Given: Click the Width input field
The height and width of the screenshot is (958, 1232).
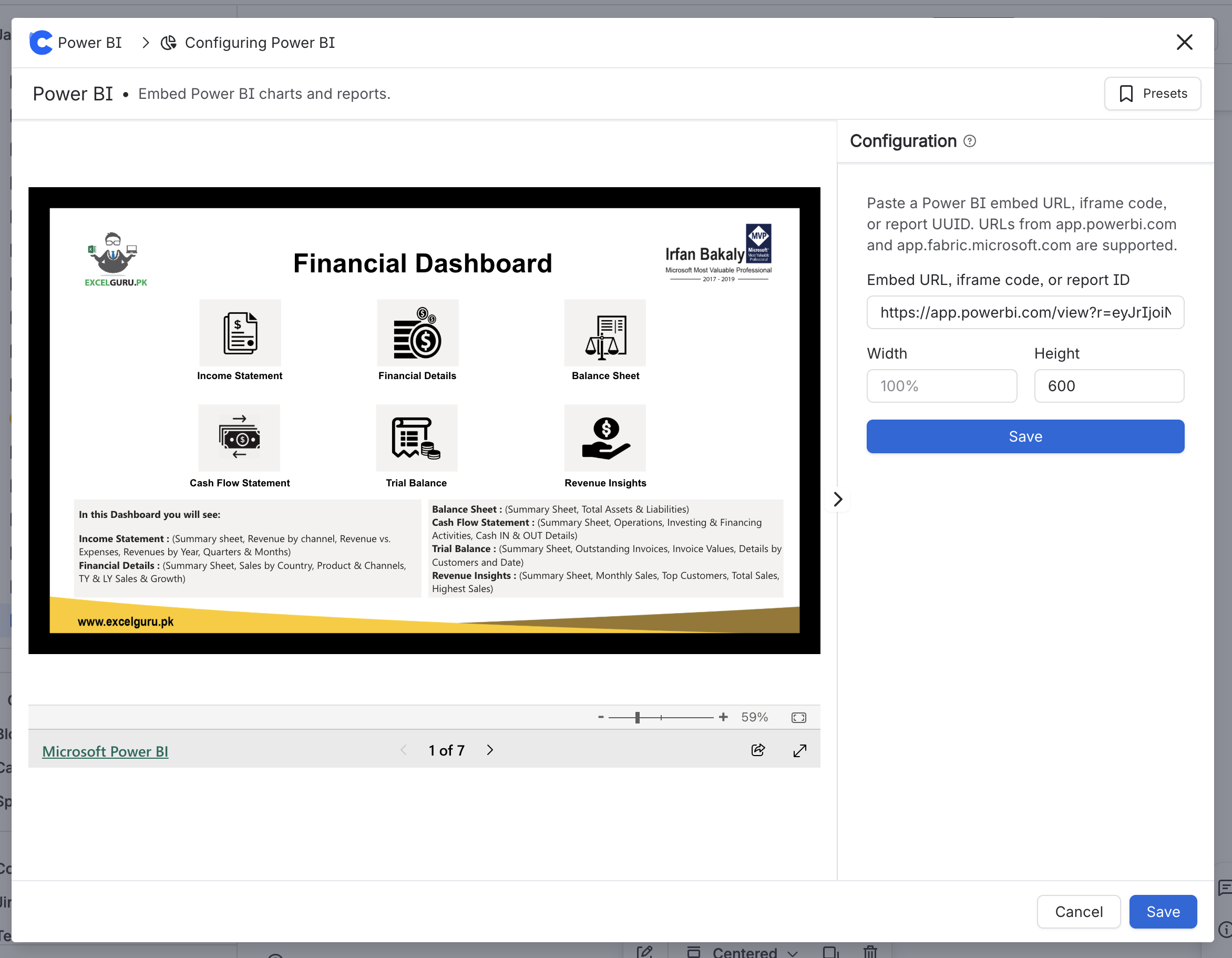Looking at the screenshot, I should (941, 386).
